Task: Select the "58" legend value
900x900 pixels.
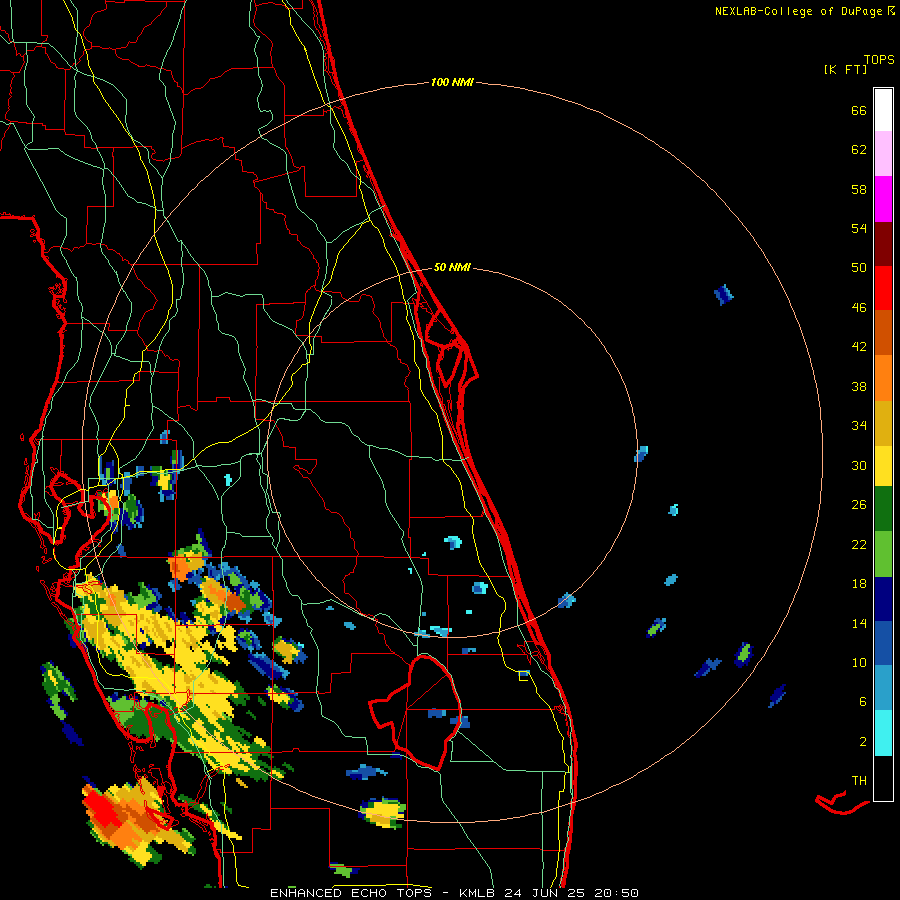Action: (859, 189)
